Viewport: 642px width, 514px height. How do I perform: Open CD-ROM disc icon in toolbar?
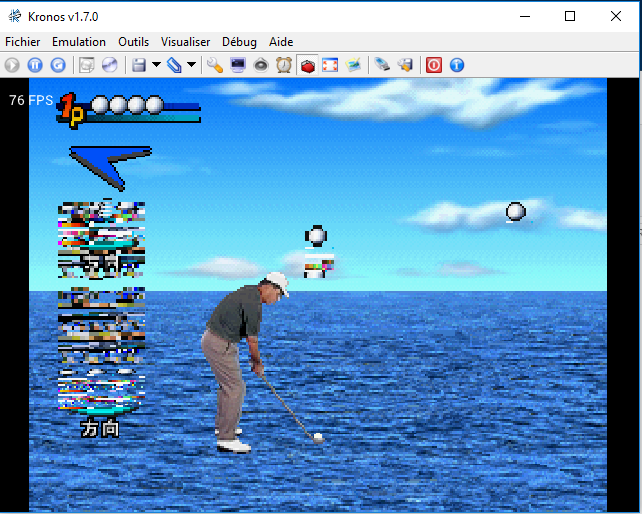tap(109, 65)
